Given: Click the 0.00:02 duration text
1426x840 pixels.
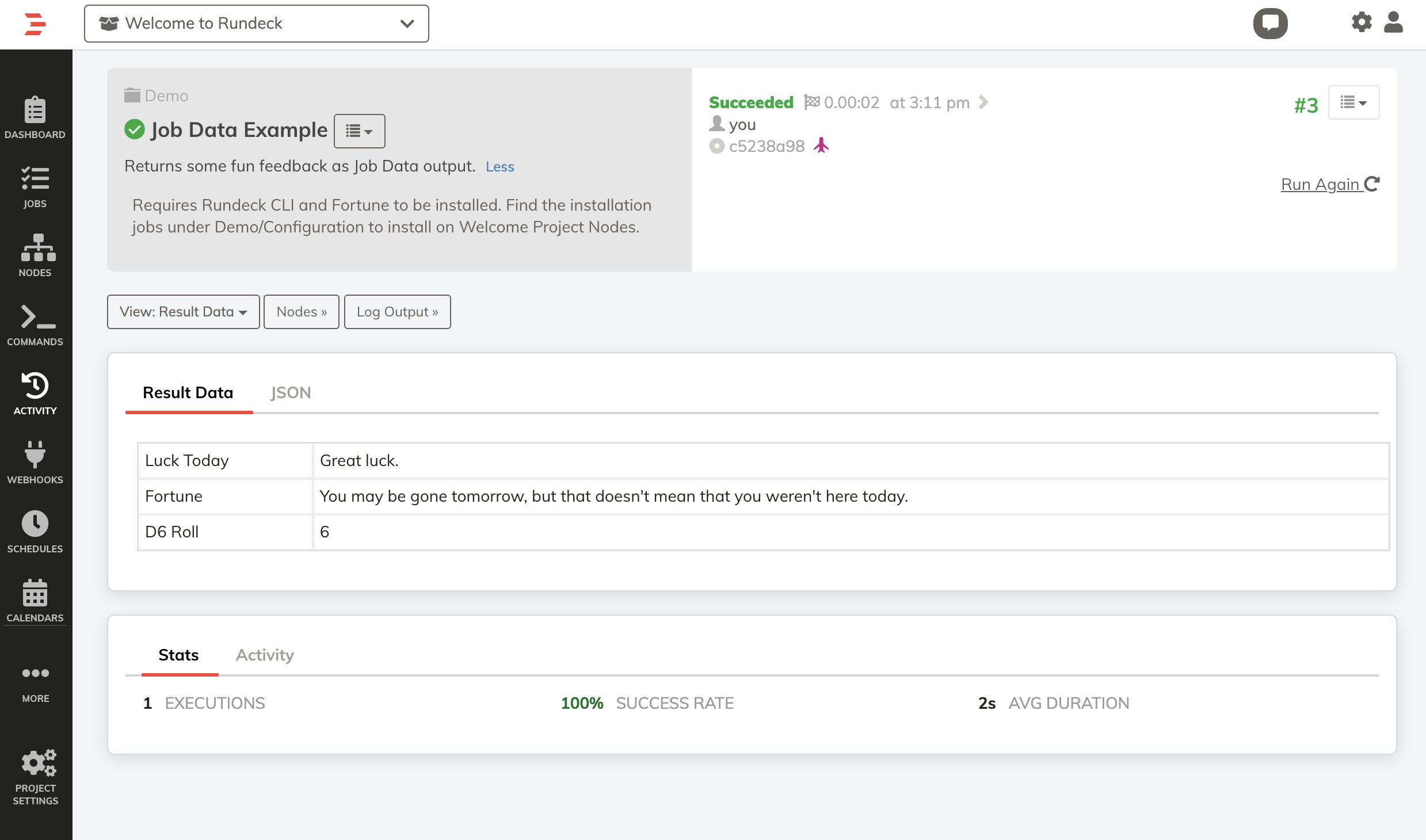Looking at the screenshot, I should (852, 102).
